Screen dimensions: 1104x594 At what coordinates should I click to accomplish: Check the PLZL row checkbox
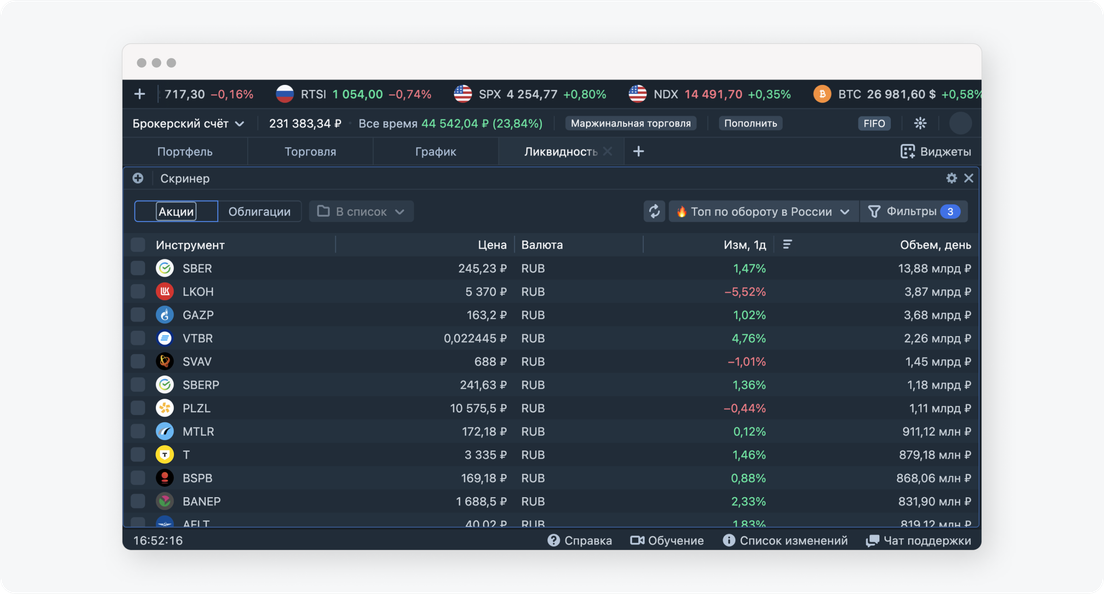pos(138,407)
